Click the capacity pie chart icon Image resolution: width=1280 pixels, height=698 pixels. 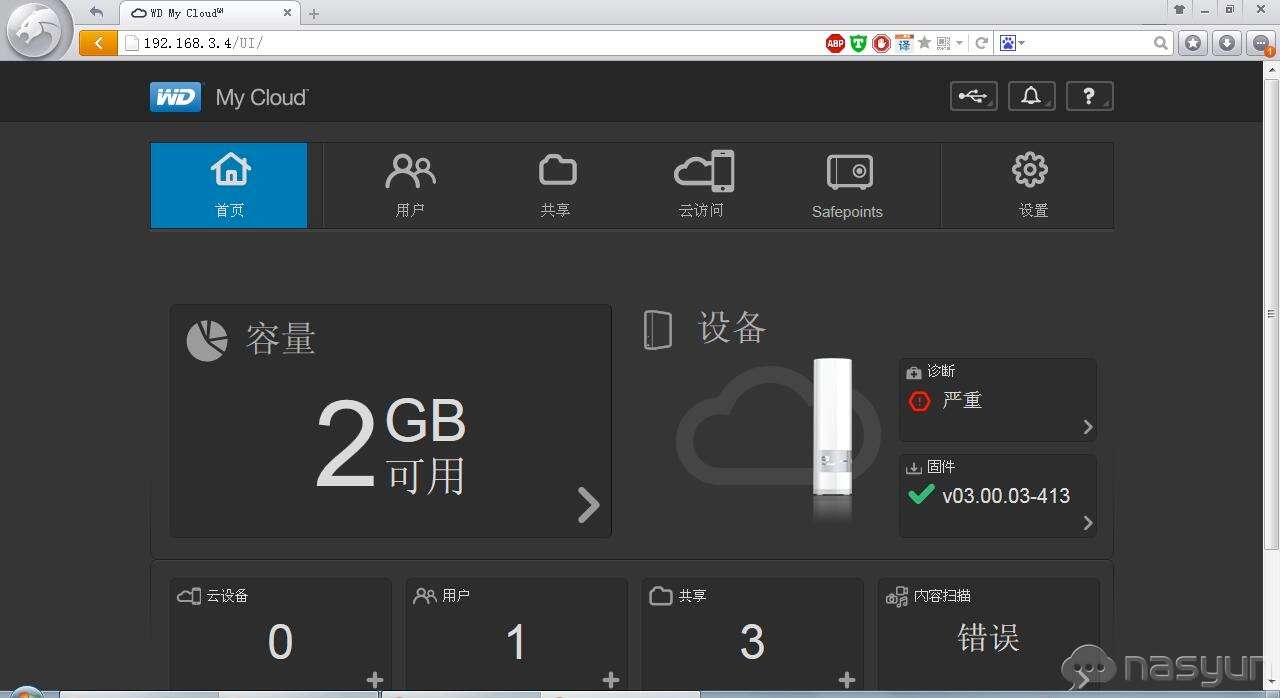click(207, 340)
